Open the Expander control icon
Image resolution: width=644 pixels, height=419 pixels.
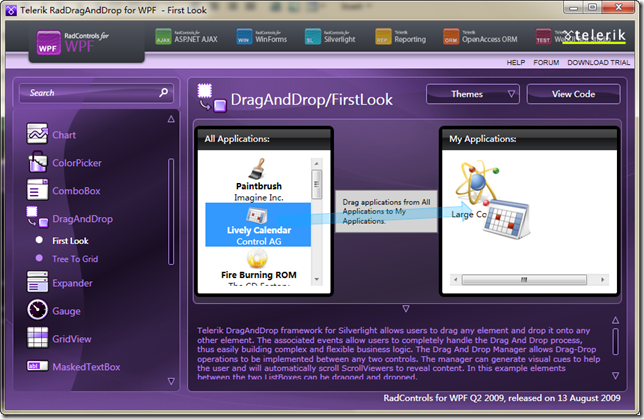click(37, 282)
